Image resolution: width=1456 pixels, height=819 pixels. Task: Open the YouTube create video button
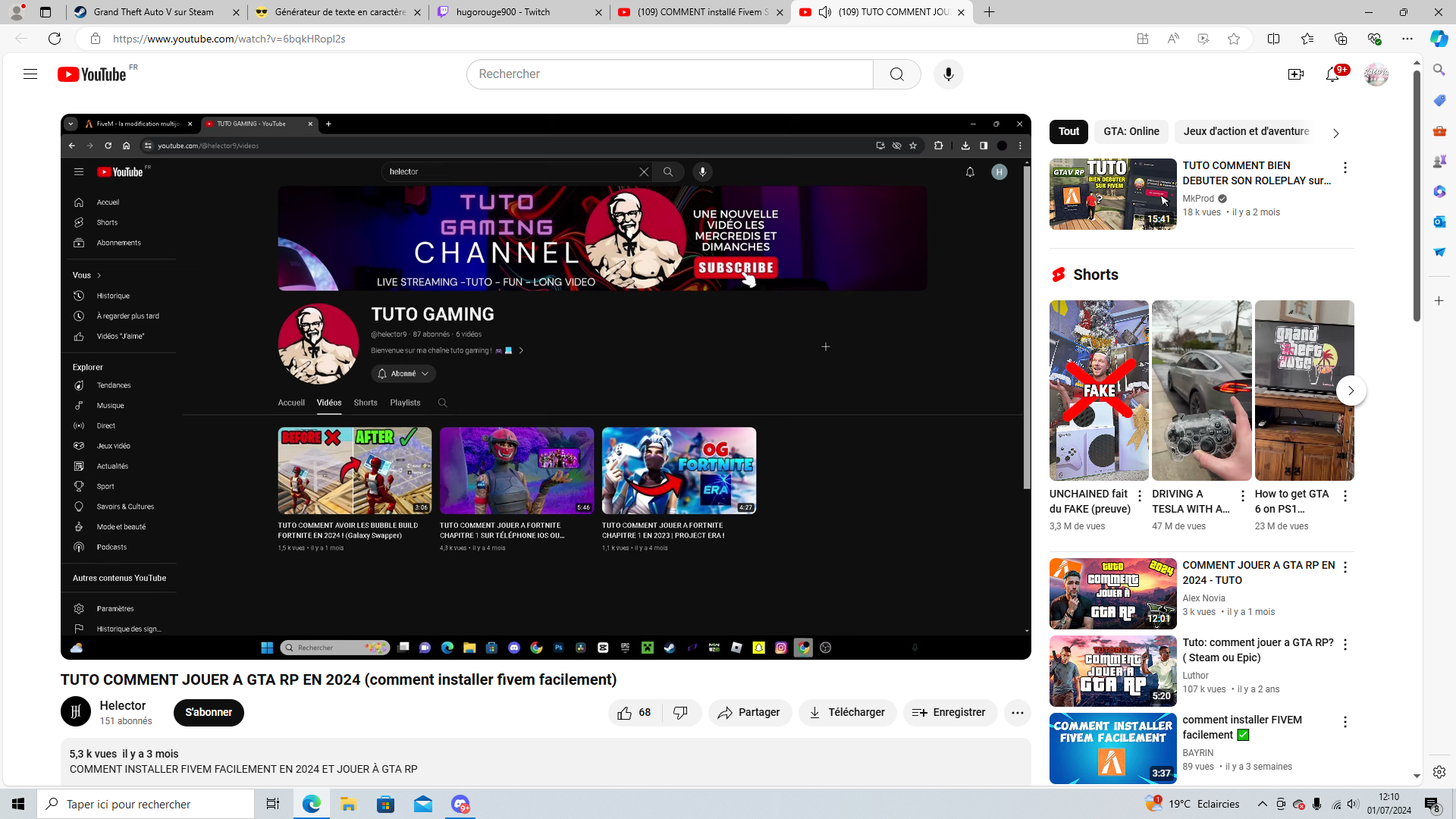(x=1296, y=74)
